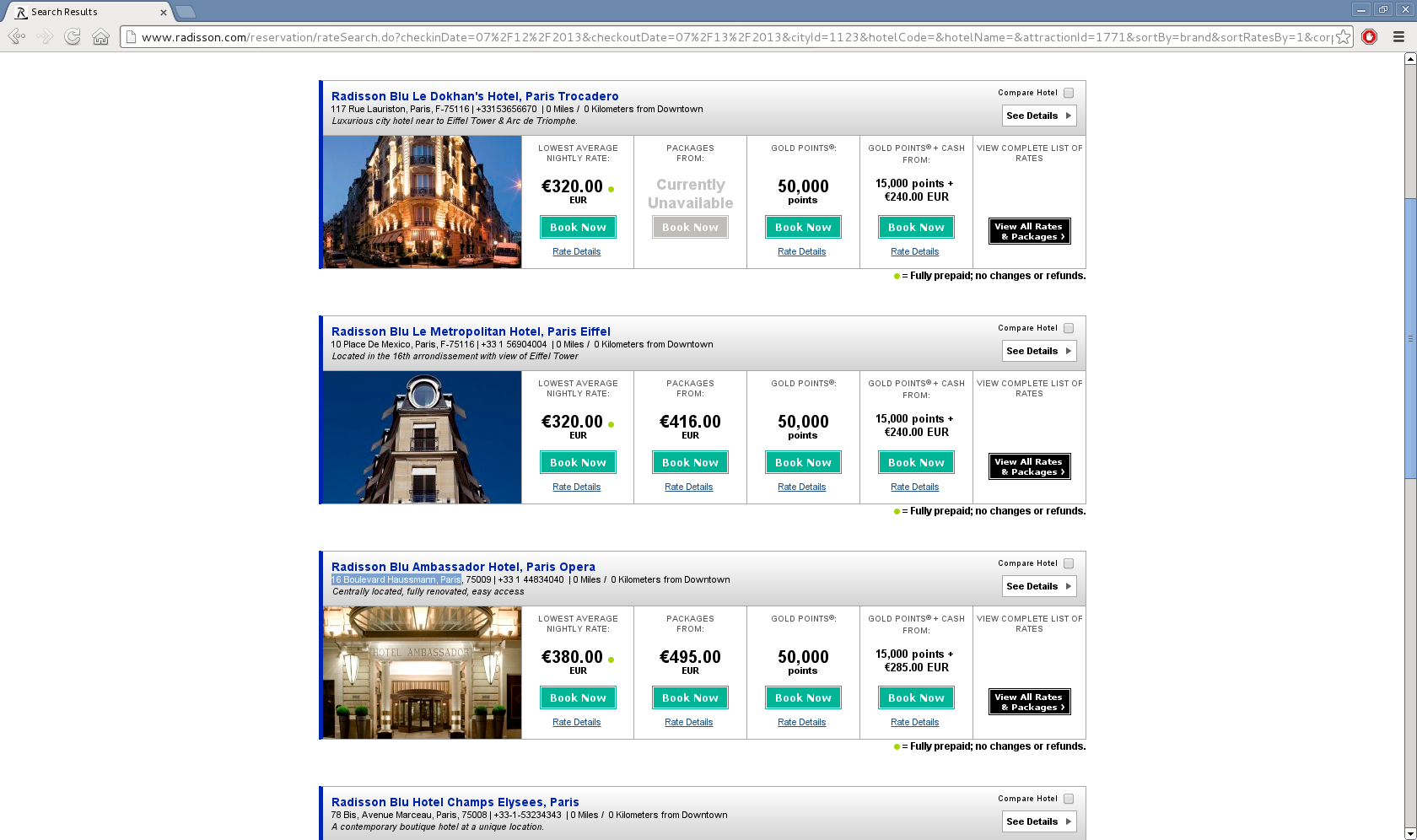The height and width of the screenshot is (840, 1417).
Task: Click the red extension icon in toolbar
Action: point(1370,36)
